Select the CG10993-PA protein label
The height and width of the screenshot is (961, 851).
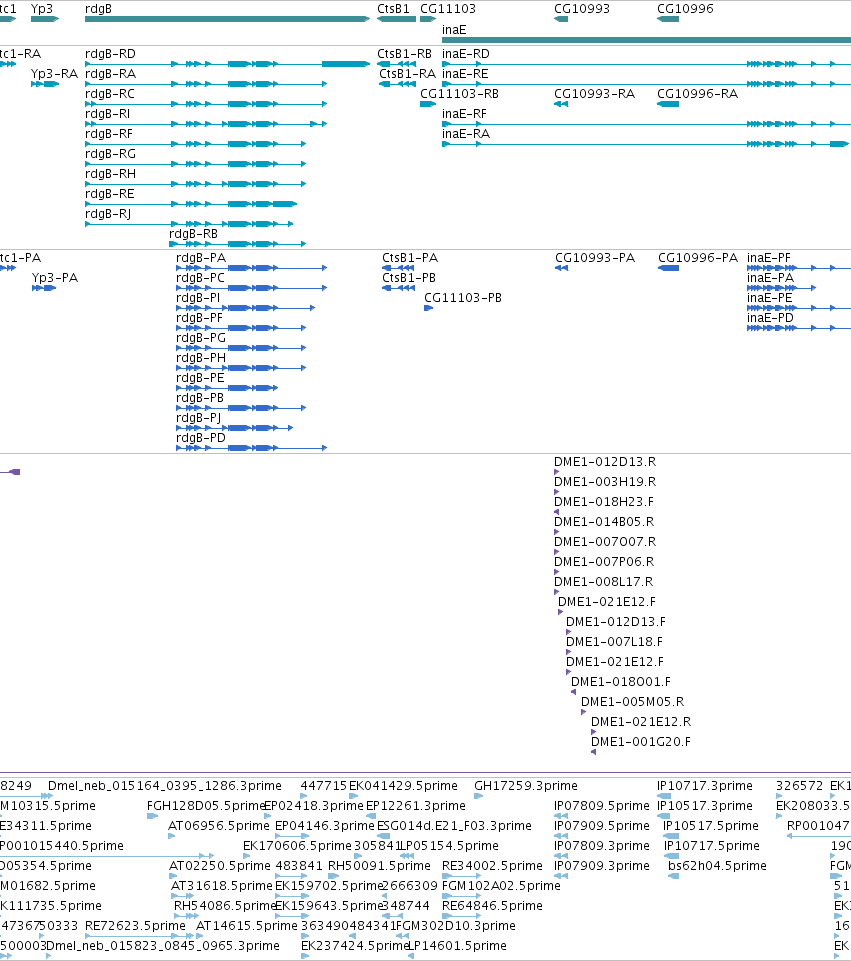click(x=595, y=258)
